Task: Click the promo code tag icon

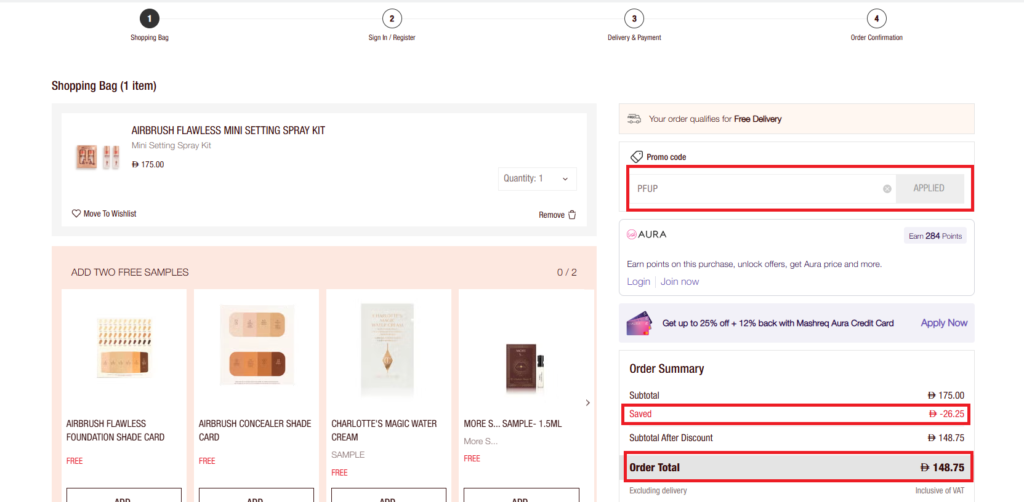Action: 636,157
